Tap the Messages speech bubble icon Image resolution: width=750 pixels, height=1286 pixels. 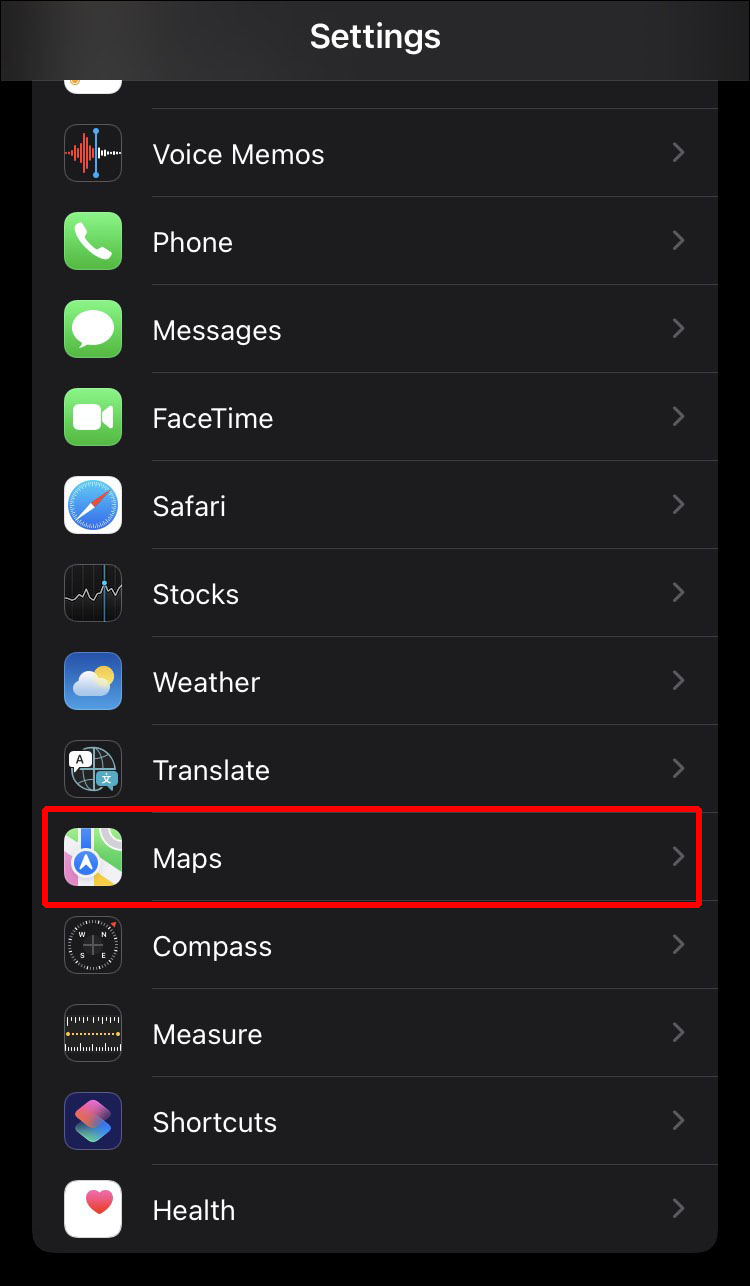pos(93,329)
